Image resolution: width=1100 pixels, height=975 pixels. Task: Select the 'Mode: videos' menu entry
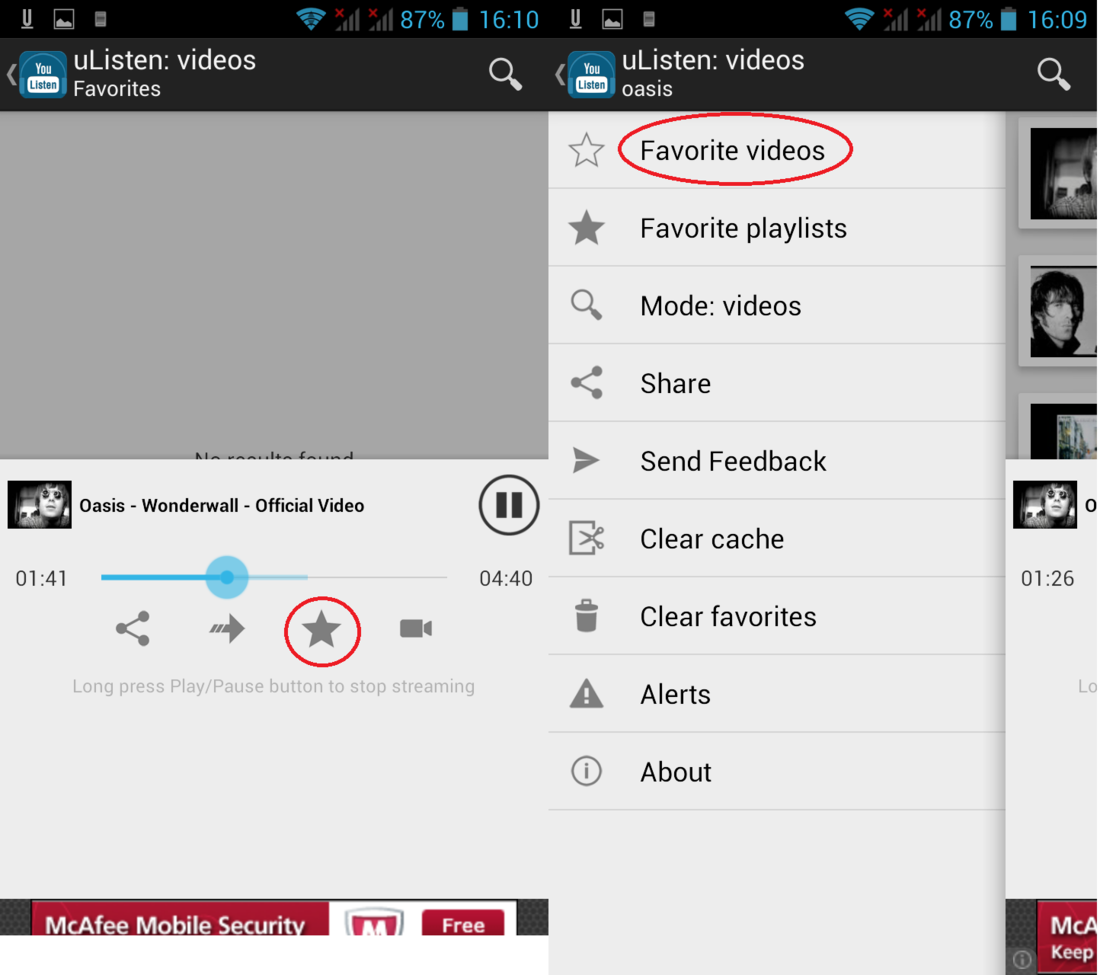777,306
